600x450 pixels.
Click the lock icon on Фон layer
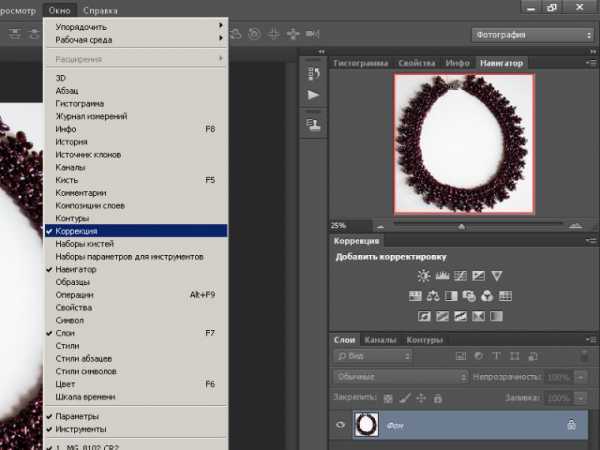click(x=570, y=424)
